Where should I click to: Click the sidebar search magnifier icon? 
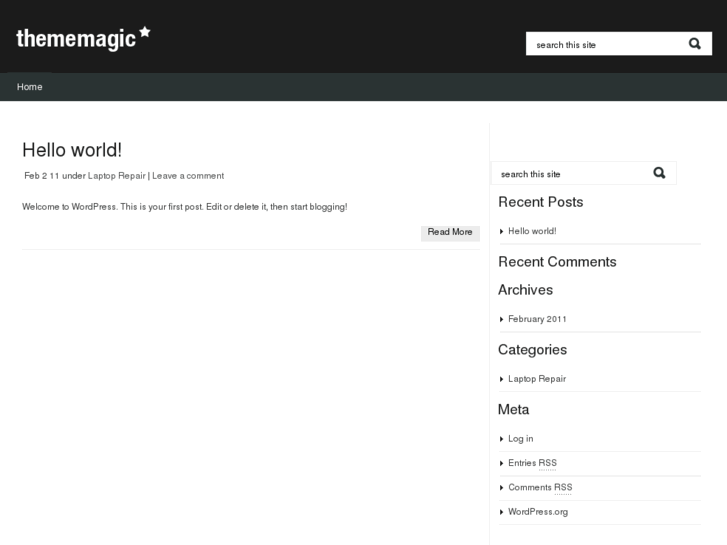tap(659, 173)
